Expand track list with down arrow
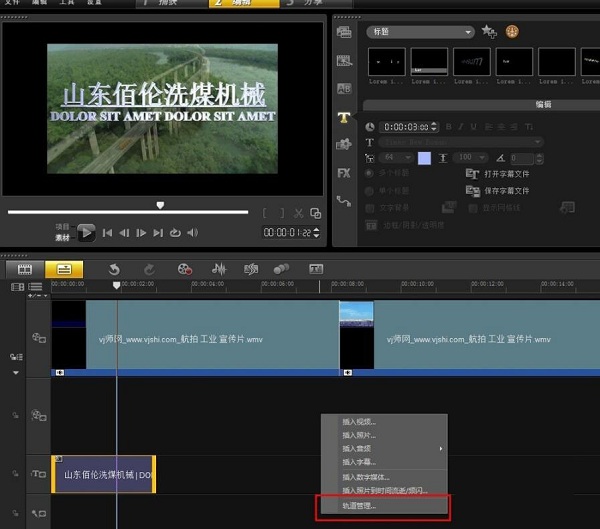This screenshot has width=600, height=529. (16, 372)
